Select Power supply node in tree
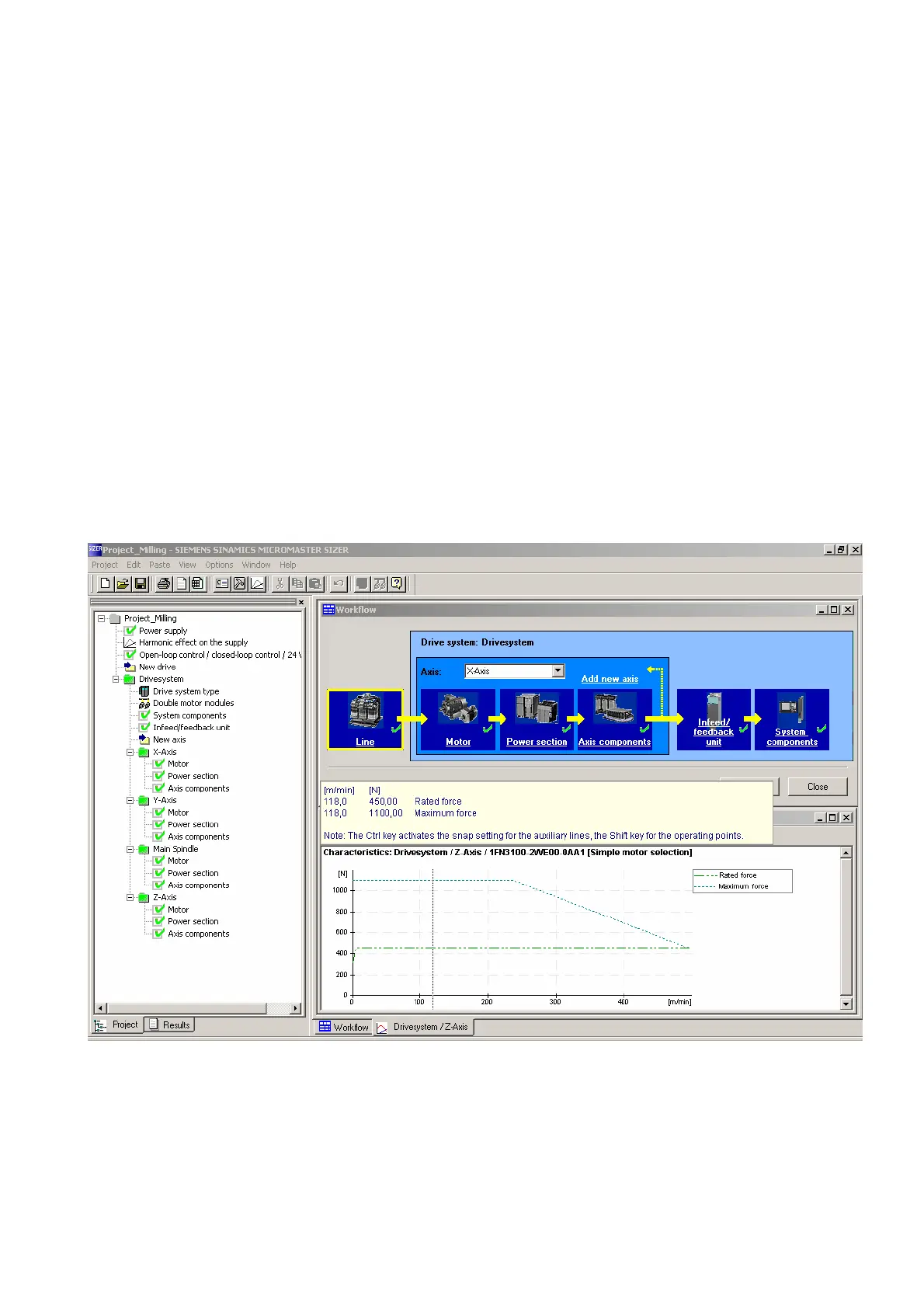The image size is (924, 1308). [163, 631]
